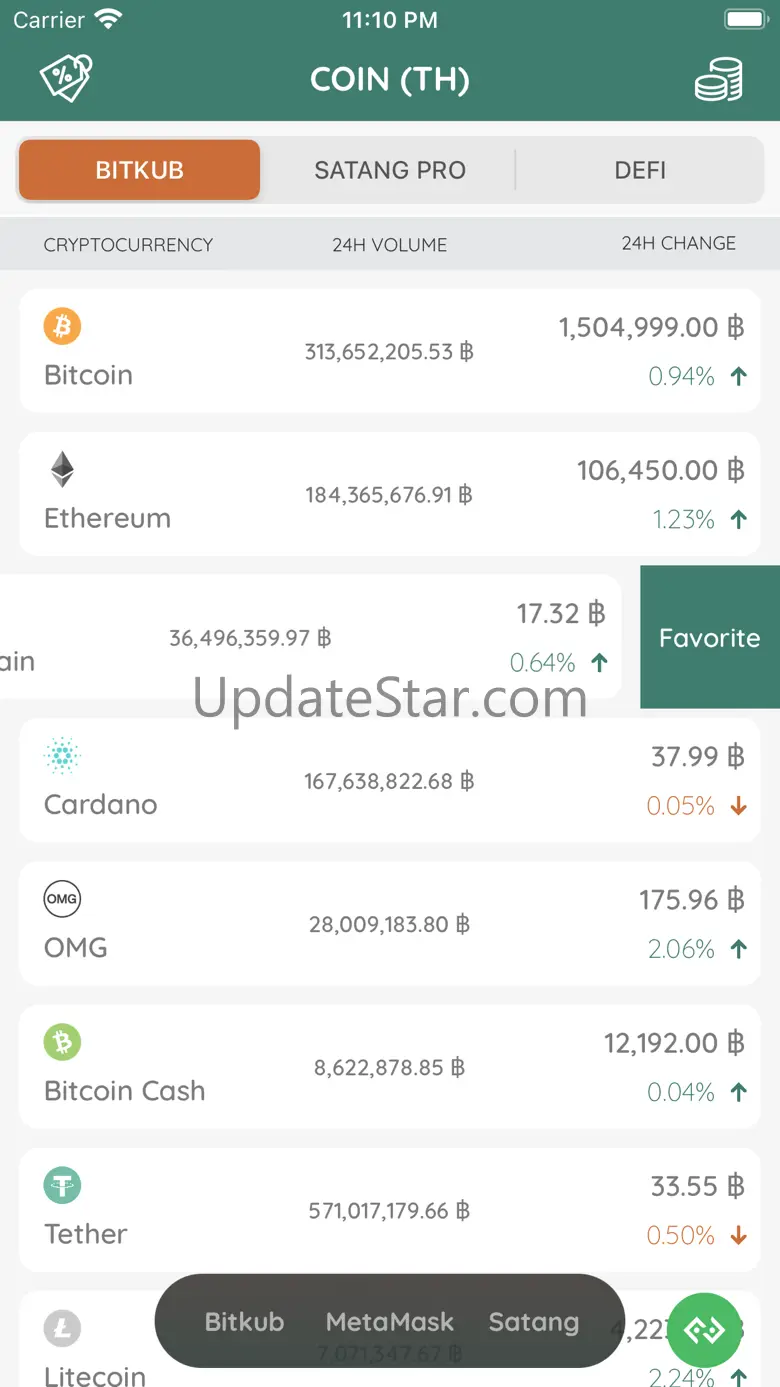Sort by the 24H VOLUME column header

tap(390, 244)
